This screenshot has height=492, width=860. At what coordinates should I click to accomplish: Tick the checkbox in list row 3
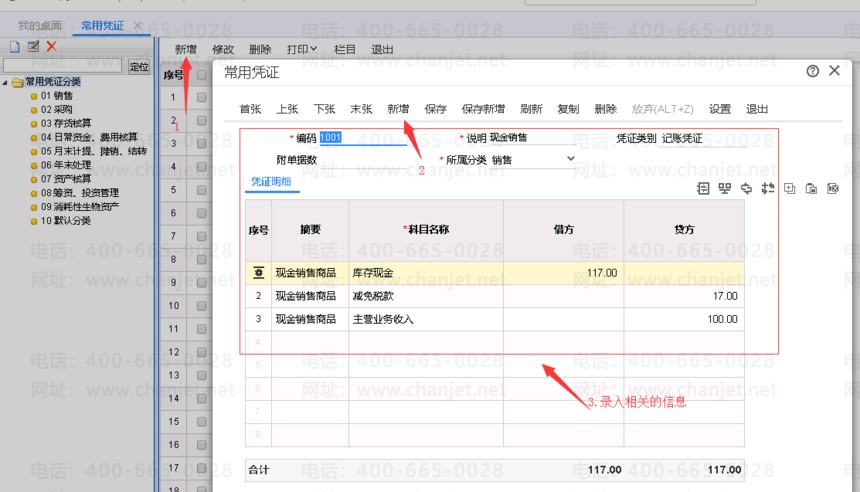pyautogui.click(x=202, y=143)
